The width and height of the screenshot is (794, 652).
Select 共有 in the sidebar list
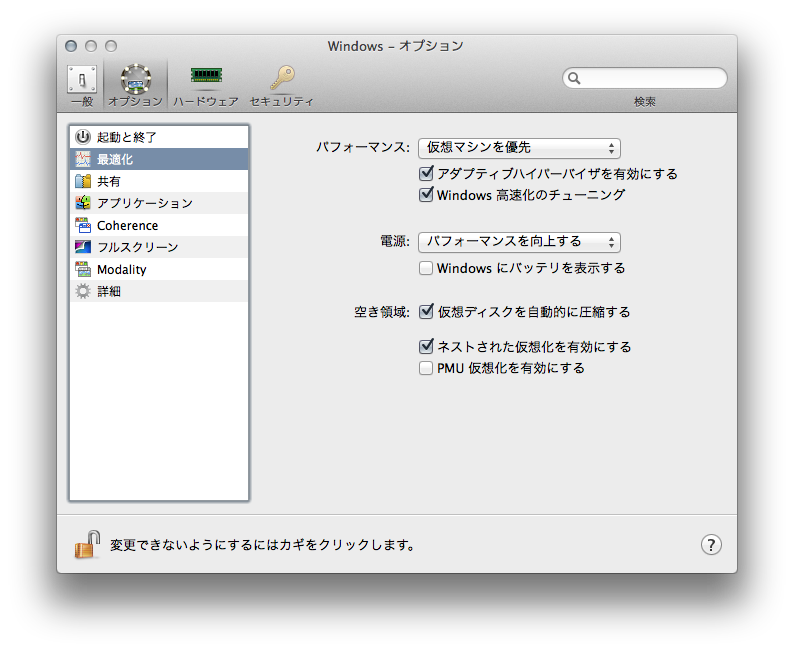click(x=159, y=181)
